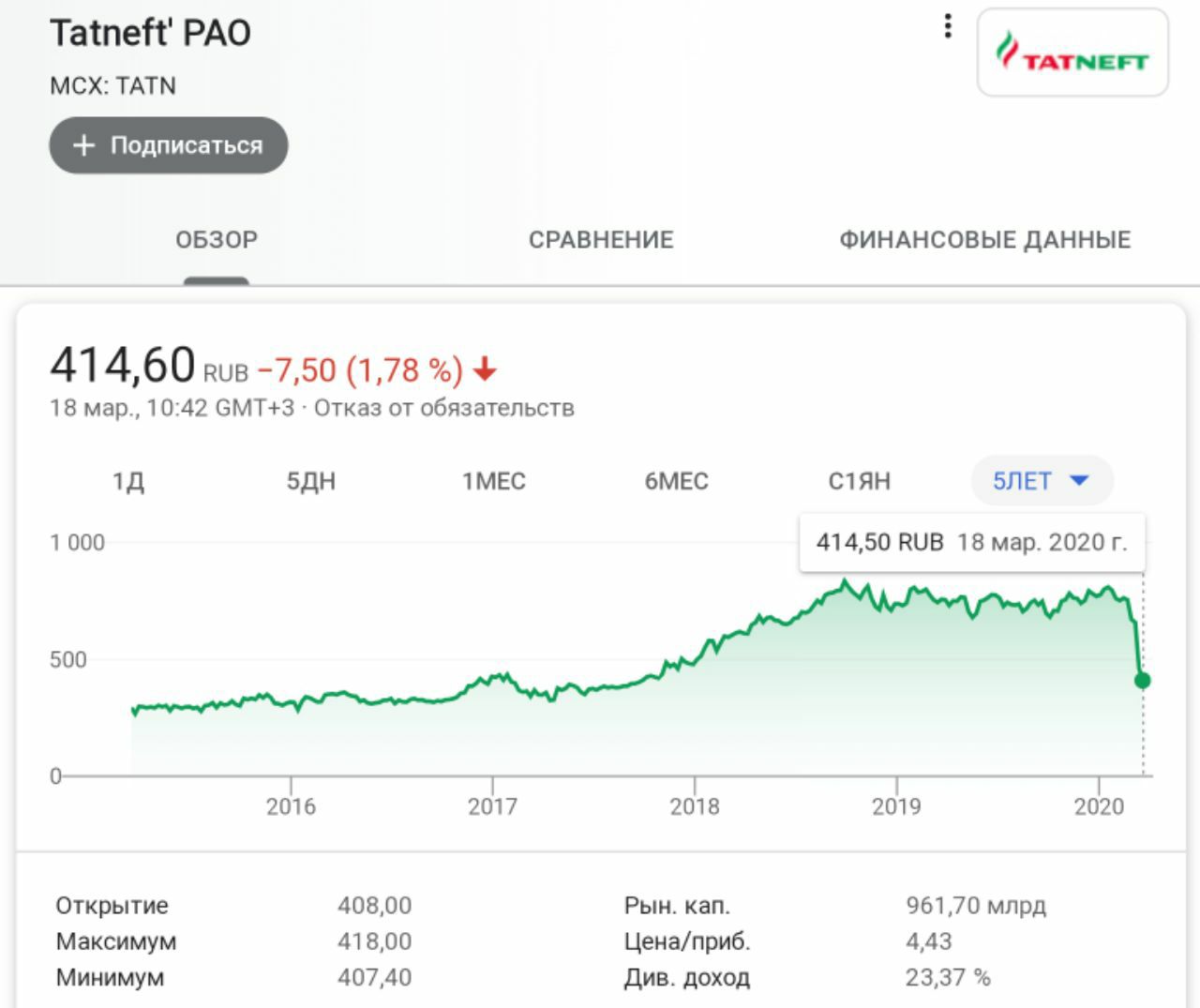Click the −7,50 (1,78 %) price change
This screenshot has height=1008, width=1200.
tap(360, 370)
